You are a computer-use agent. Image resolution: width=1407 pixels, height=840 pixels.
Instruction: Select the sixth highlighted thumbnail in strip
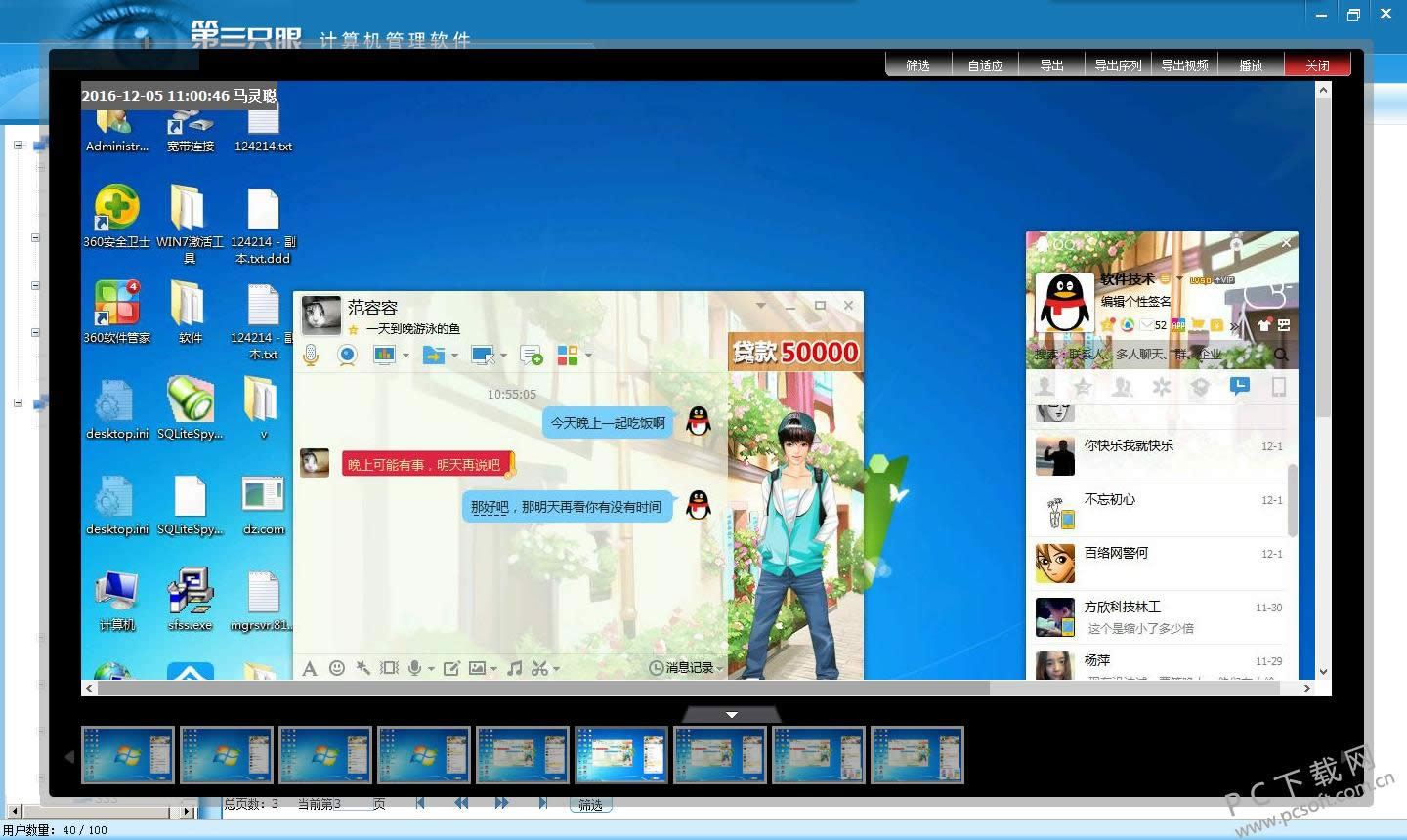pyautogui.click(x=621, y=755)
